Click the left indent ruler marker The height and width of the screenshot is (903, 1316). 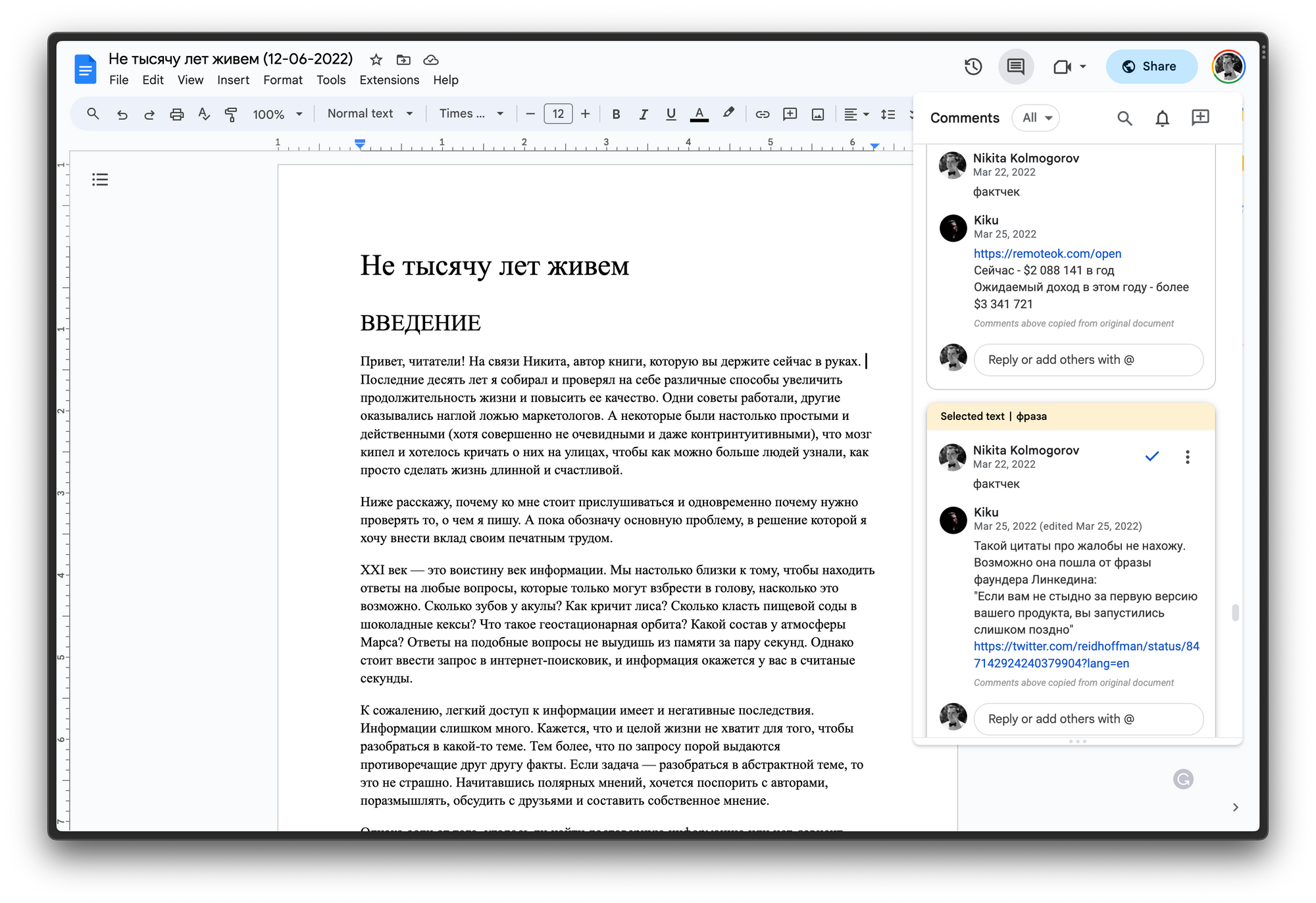[360, 143]
